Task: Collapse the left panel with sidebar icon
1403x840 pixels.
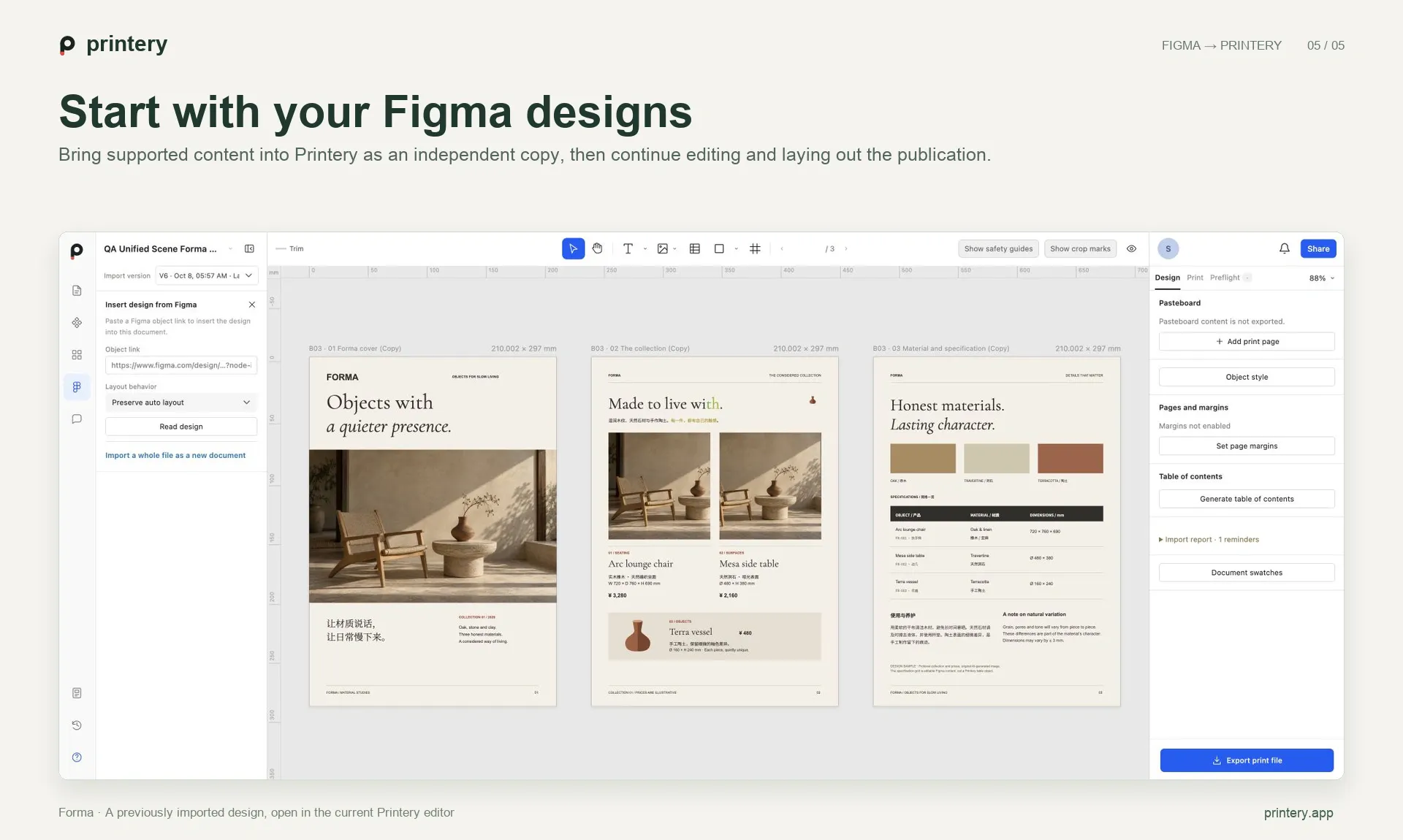Action: tap(249, 249)
